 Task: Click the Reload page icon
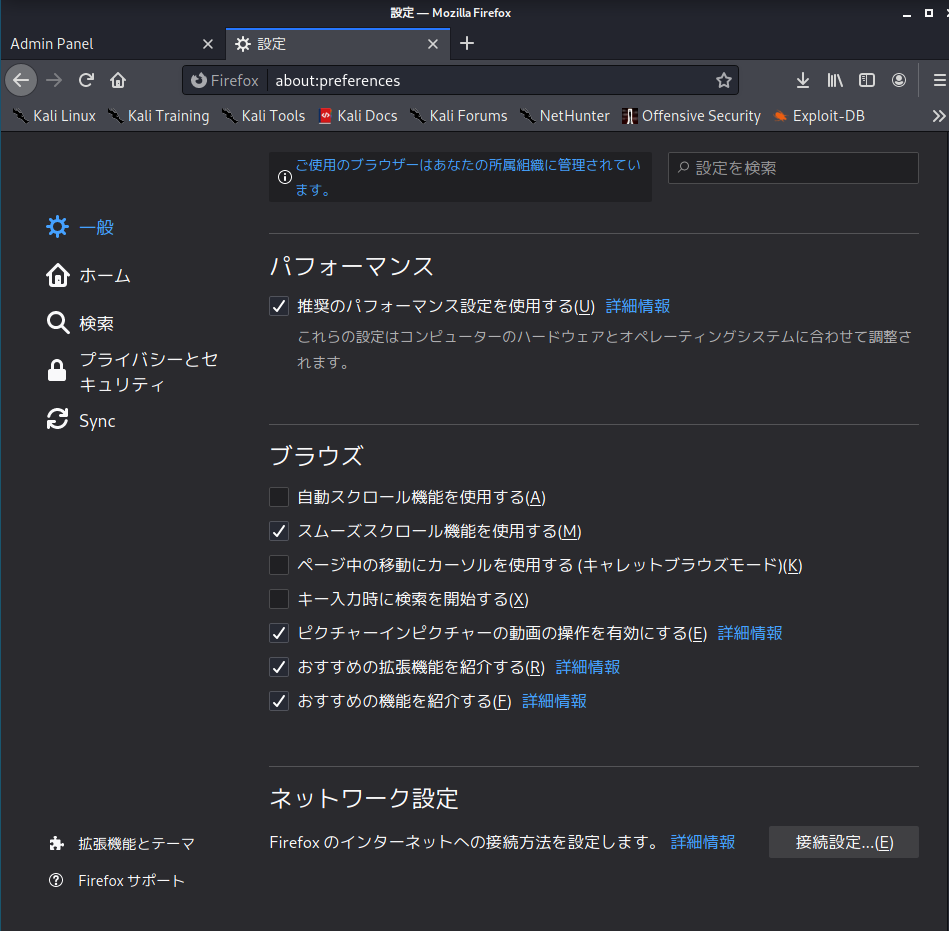click(87, 80)
